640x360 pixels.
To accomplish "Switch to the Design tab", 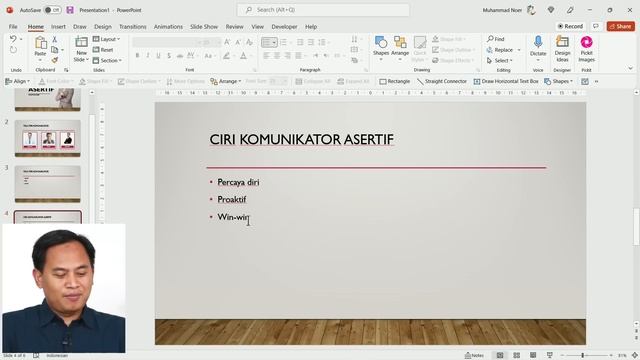I will (x=102, y=27).
